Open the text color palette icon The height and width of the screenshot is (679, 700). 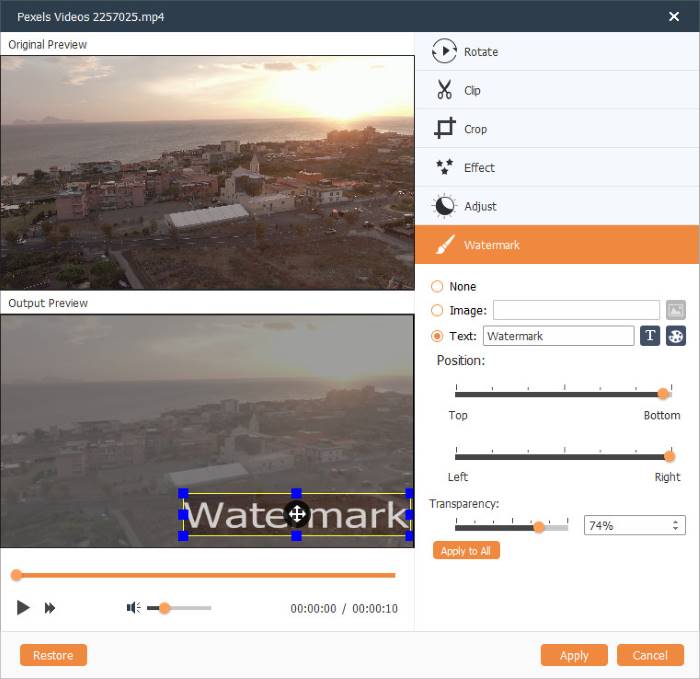(675, 336)
